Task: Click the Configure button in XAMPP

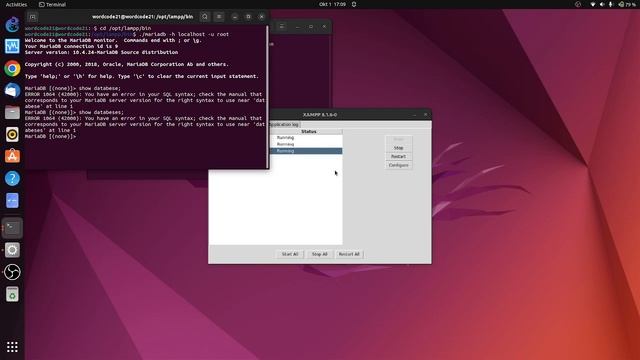Action: click(x=398, y=165)
